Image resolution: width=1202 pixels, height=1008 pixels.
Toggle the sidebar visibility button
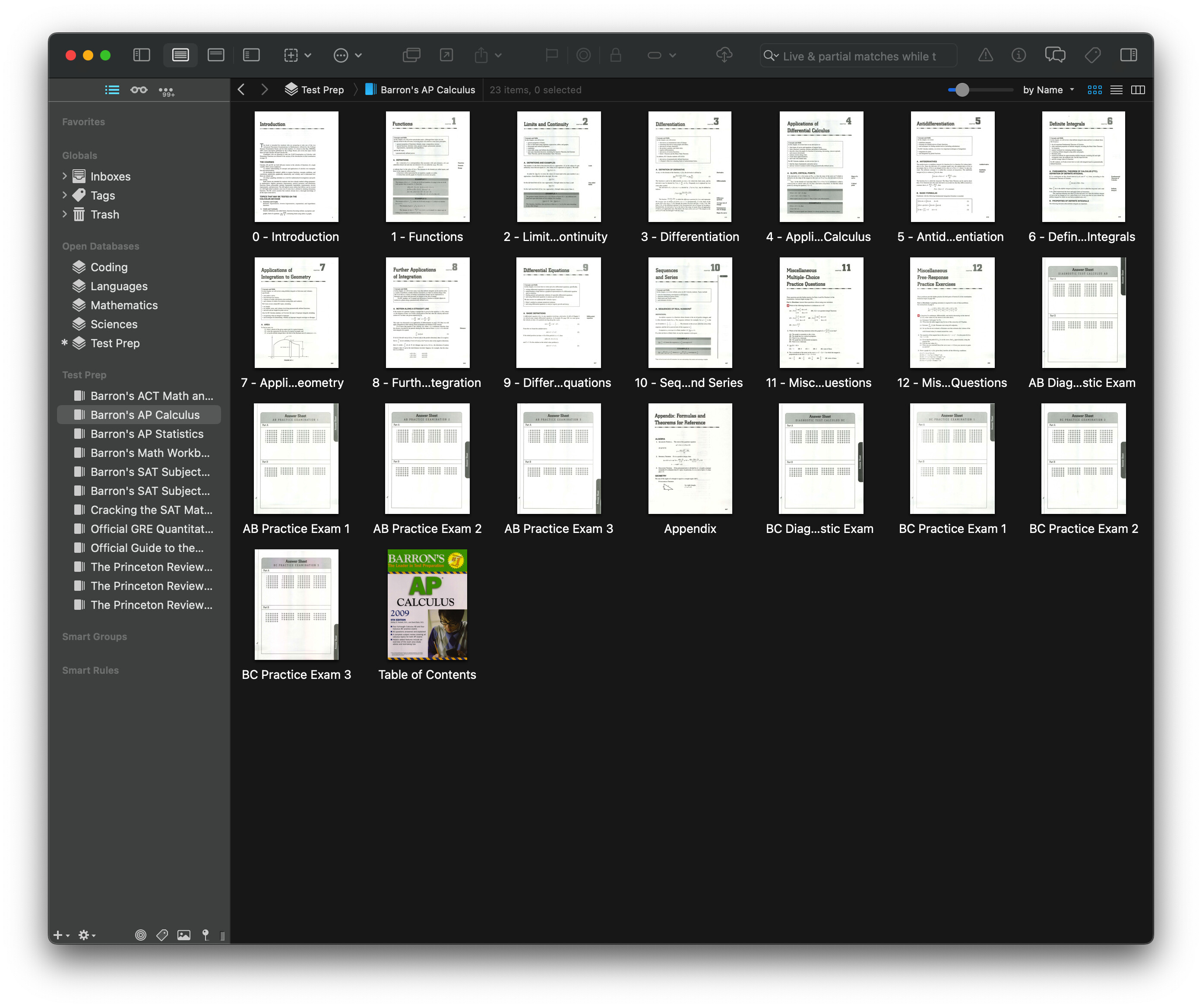point(141,55)
